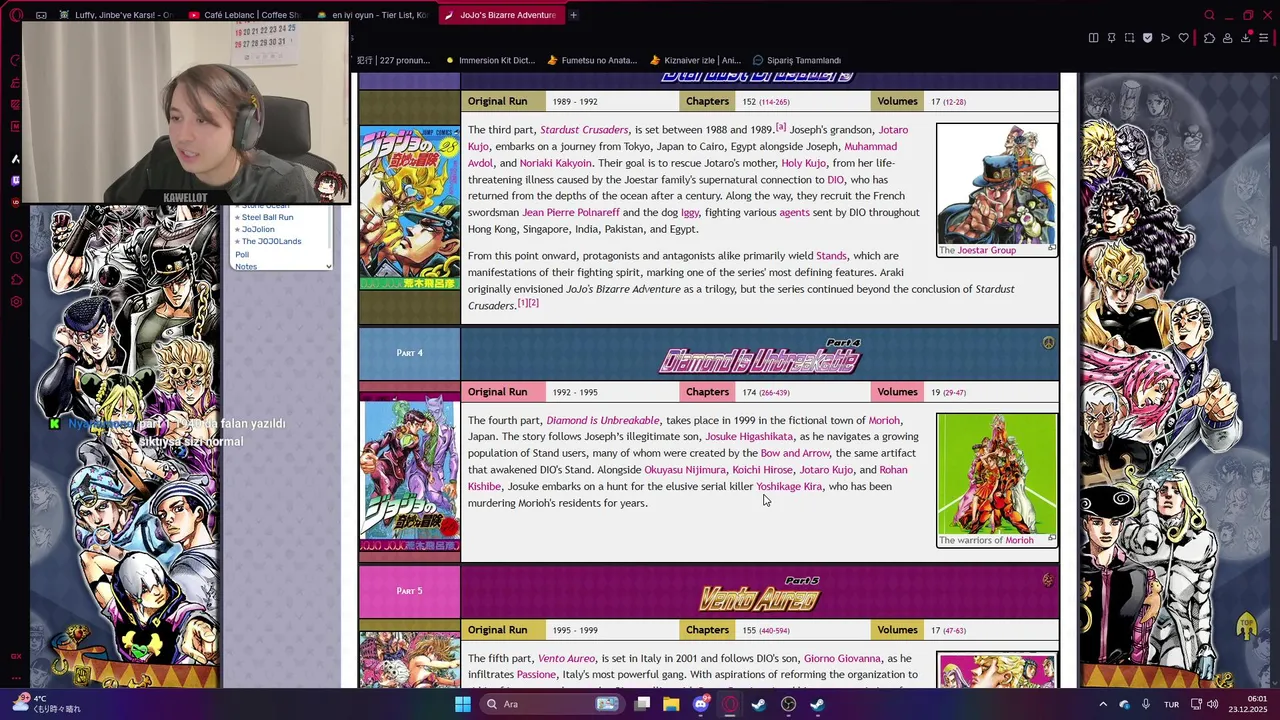Select JoJolion in contents list

pos(258,229)
